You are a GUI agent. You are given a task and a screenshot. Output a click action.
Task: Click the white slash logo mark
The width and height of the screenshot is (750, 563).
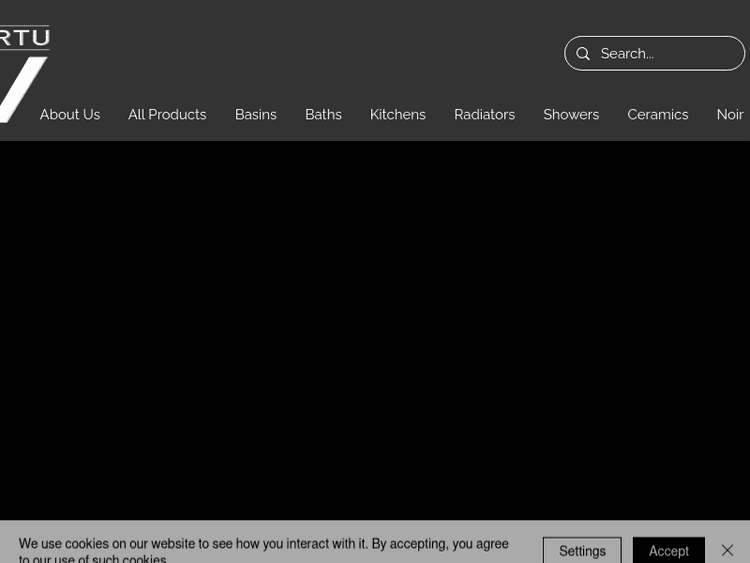point(22,89)
